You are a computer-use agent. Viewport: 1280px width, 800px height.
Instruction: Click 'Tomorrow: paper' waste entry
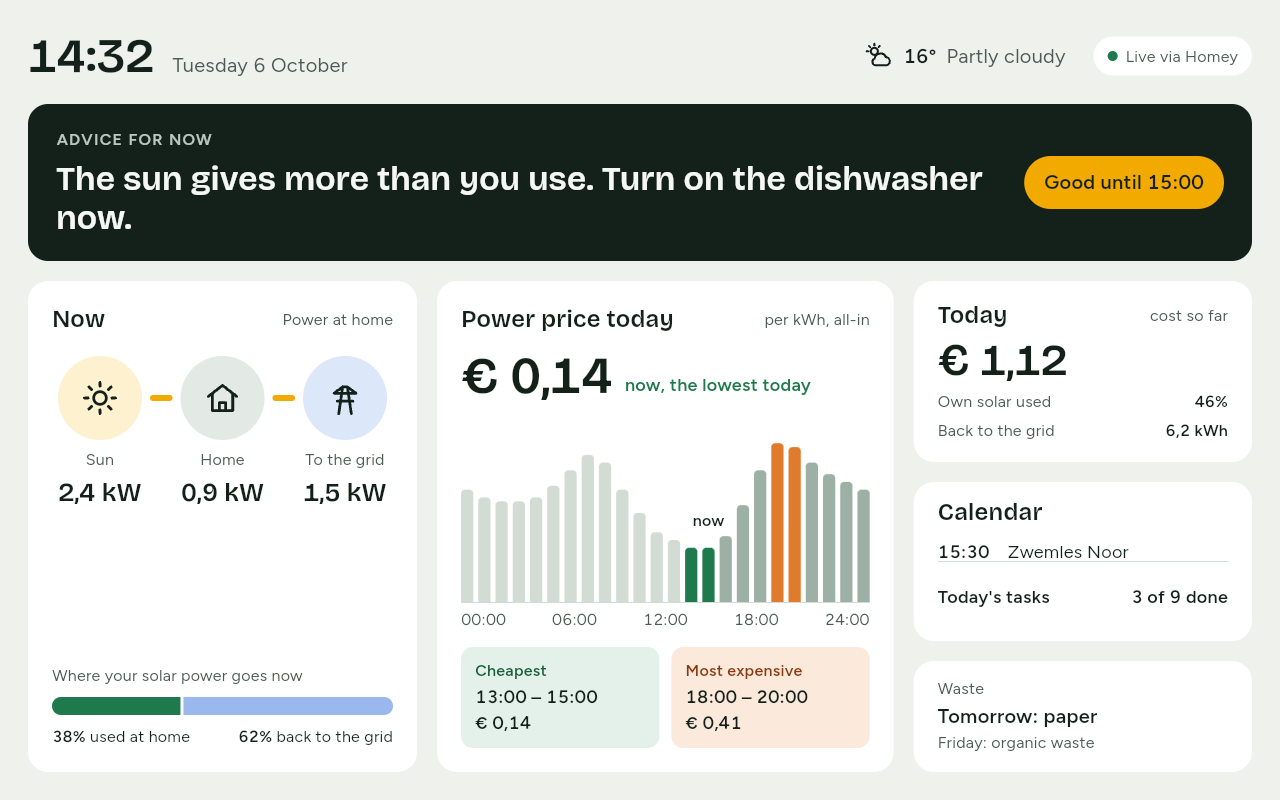click(1017, 716)
